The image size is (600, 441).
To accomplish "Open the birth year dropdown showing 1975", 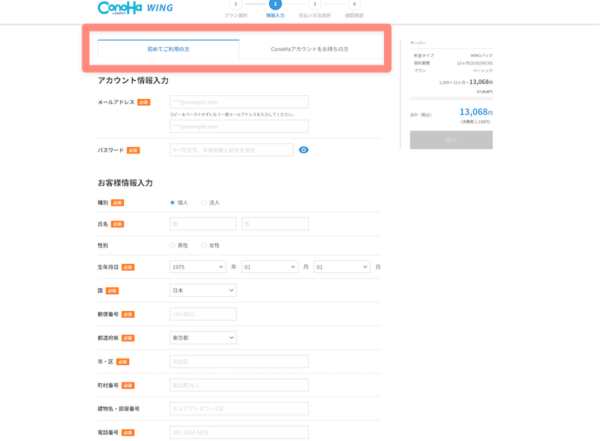I will (x=198, y=267).
